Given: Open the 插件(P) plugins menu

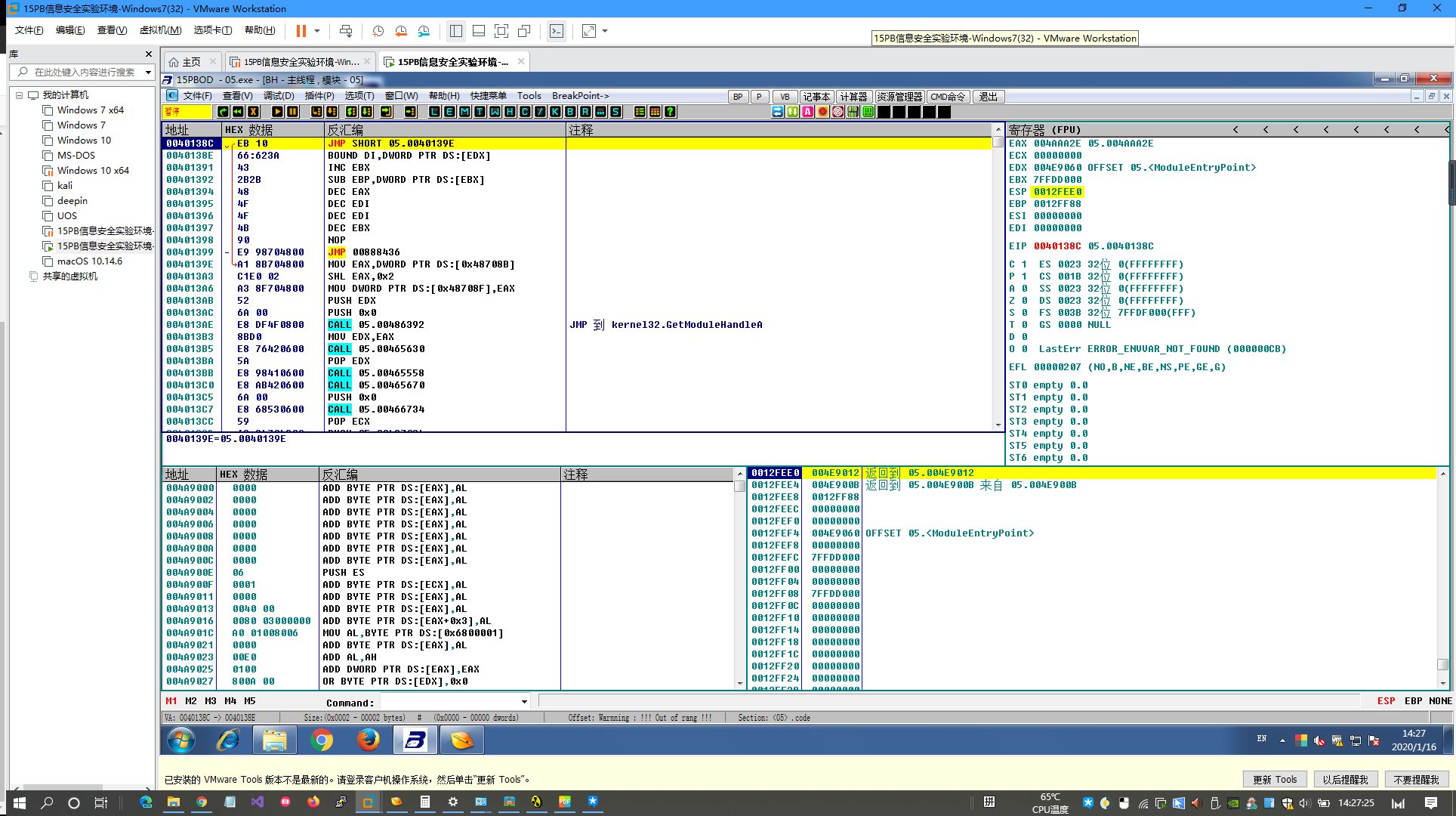Looking at the screenshot, I should tap(319, 96).
